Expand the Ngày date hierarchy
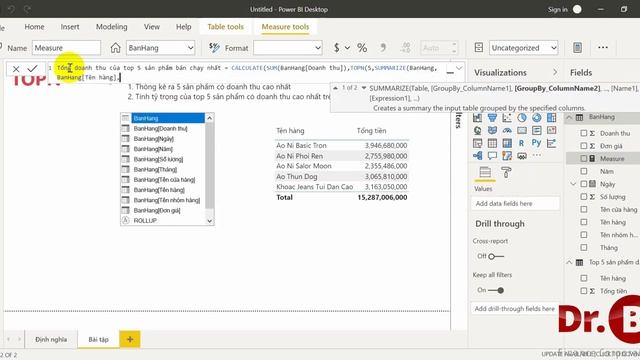The height and width of the screenshot is (360, 640). click(573, 184)
